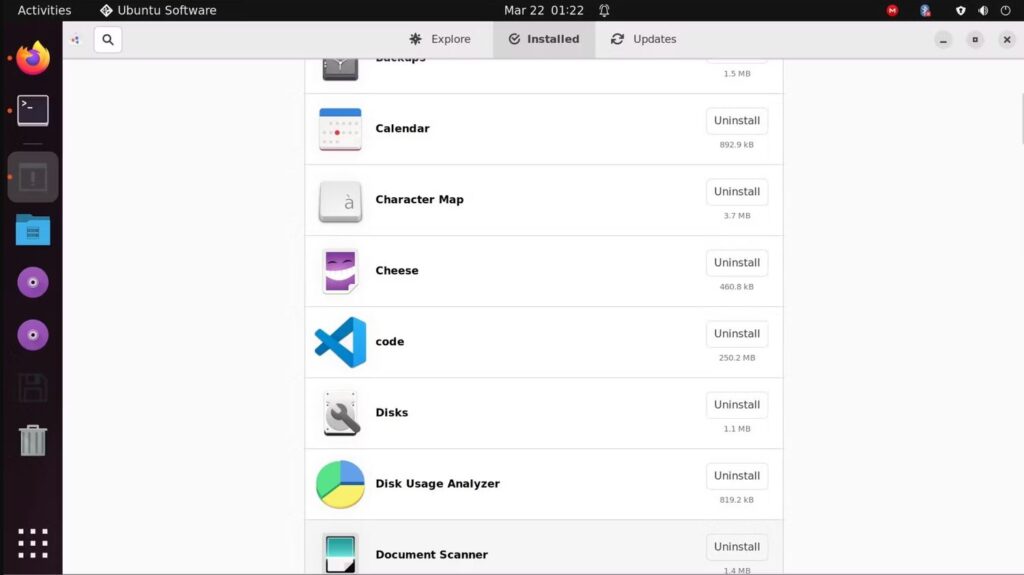Open Files manager from the dock
This screenshot has height=575, width=1024.
pyautogui.click(x=33, y=229)
